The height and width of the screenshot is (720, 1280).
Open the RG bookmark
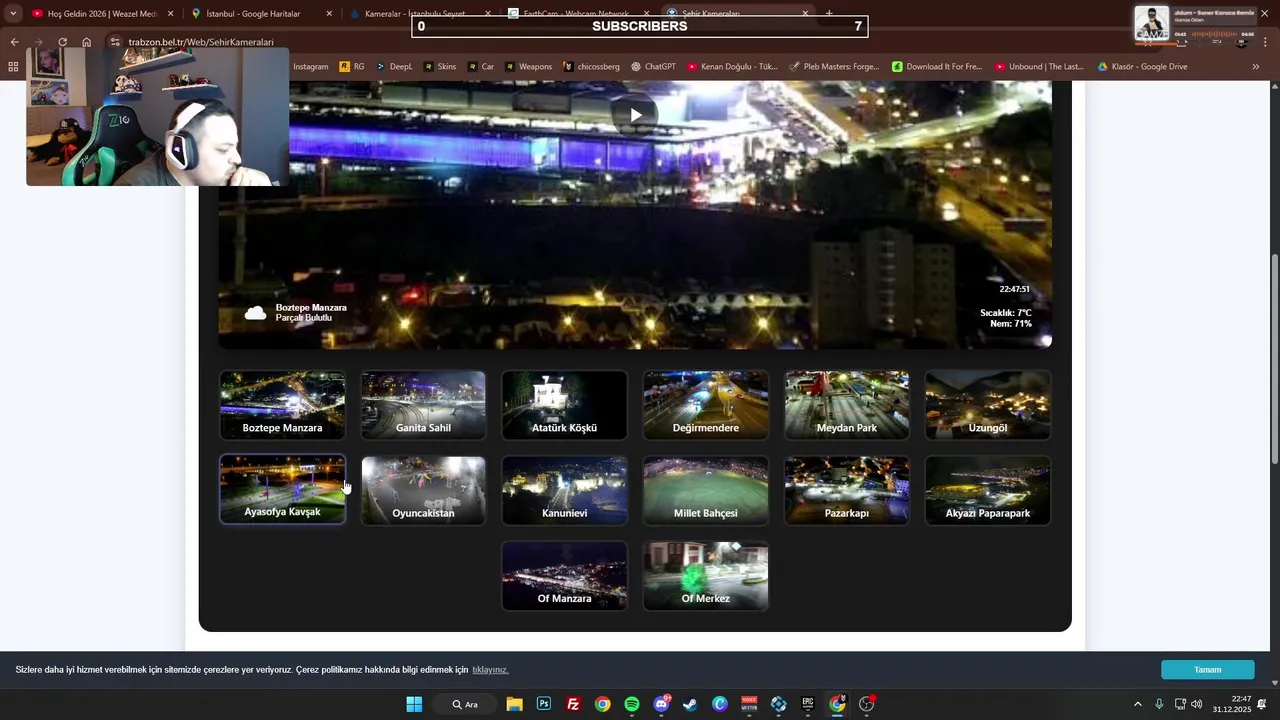point(352,67)
